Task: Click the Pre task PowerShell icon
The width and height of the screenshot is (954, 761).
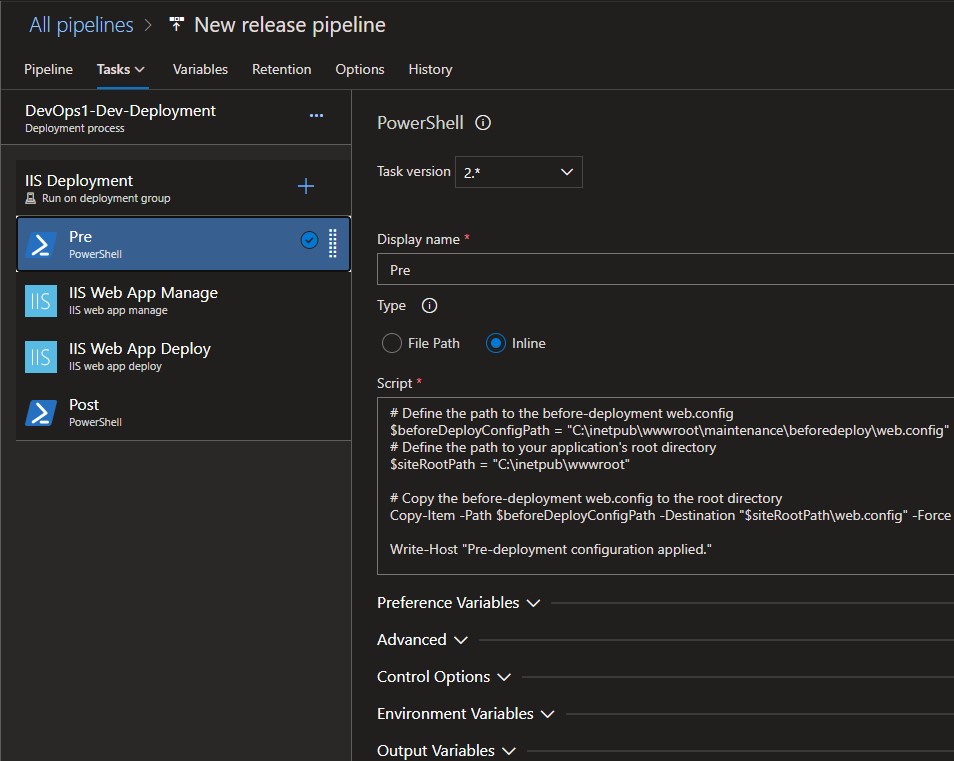Action: 41,245
